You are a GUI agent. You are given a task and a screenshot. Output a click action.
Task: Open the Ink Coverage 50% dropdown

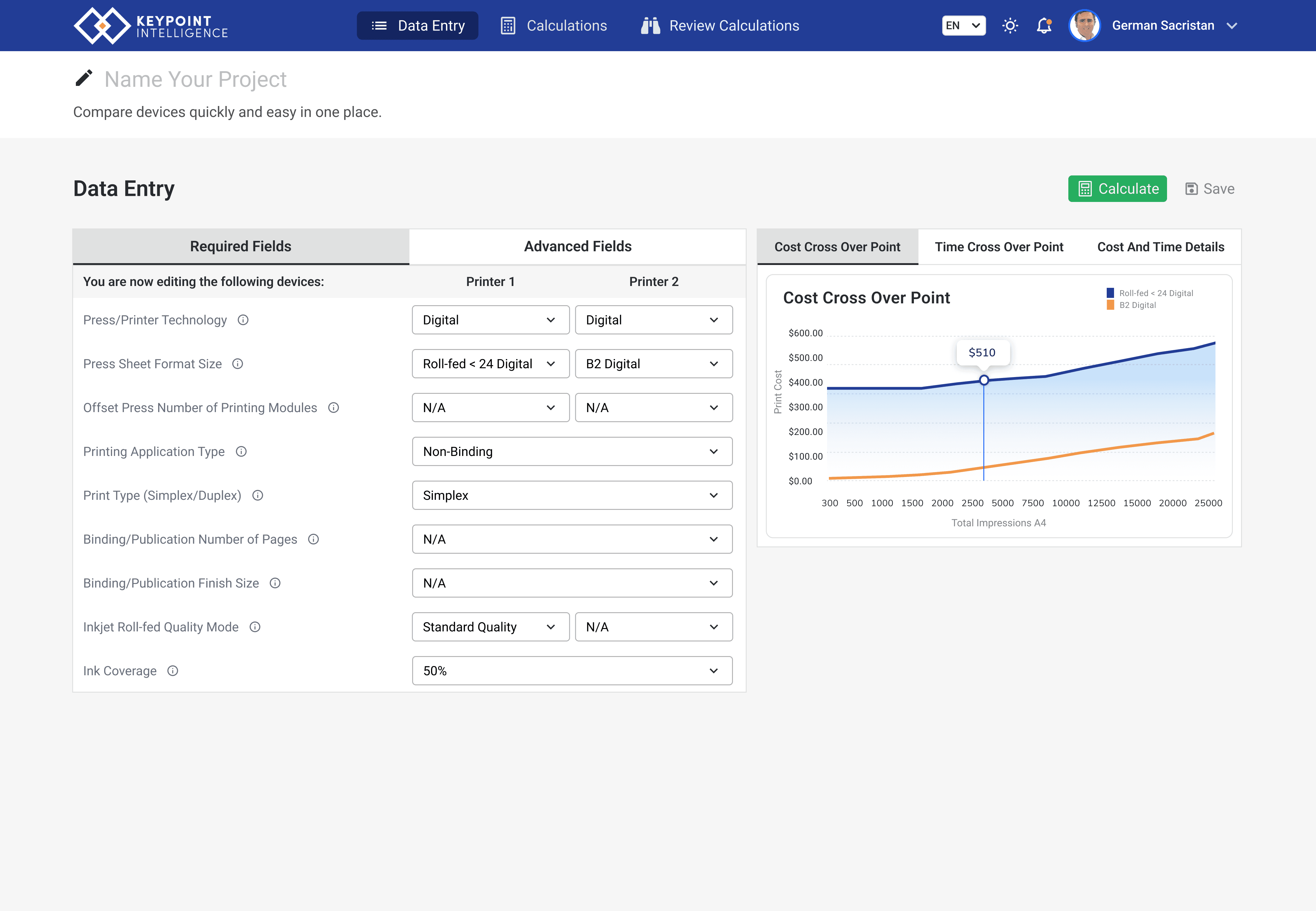pyautogui.click(x=572, y=671)
